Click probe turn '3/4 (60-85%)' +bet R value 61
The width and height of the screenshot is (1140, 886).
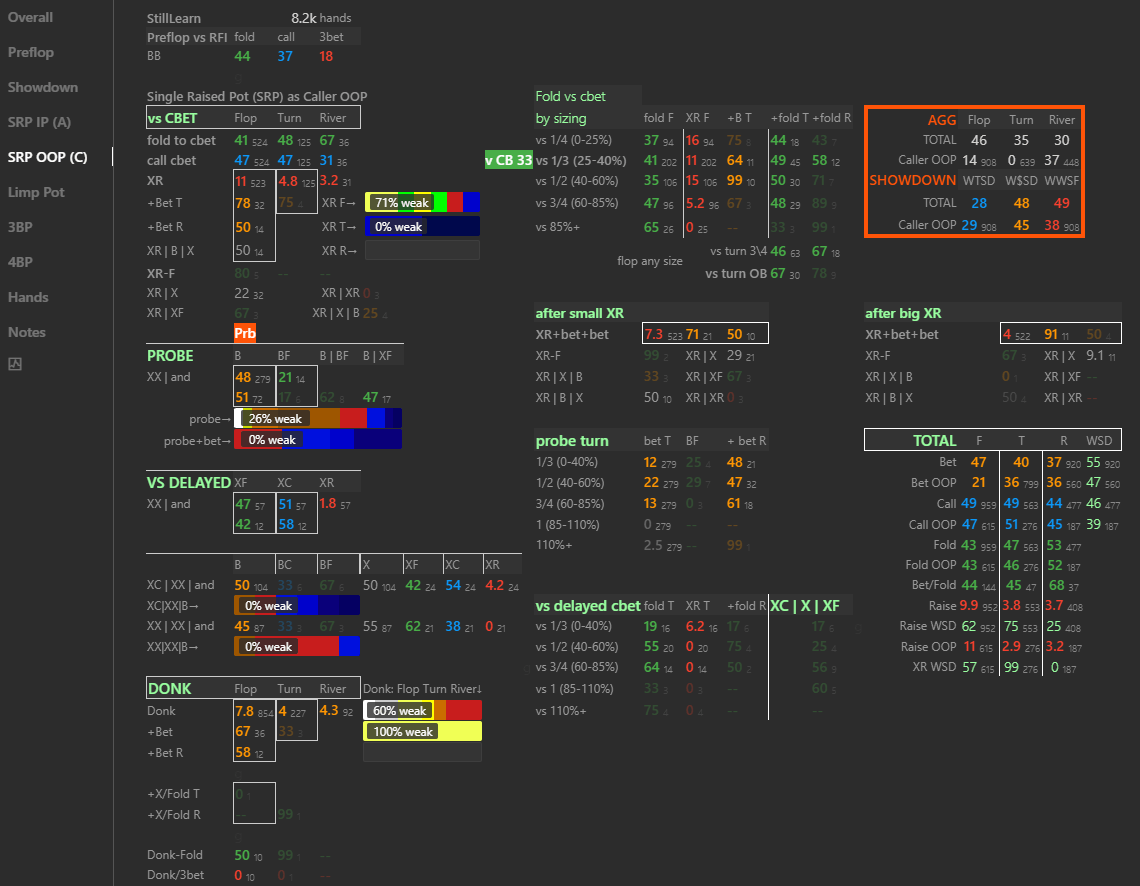(x=734, y=503)
